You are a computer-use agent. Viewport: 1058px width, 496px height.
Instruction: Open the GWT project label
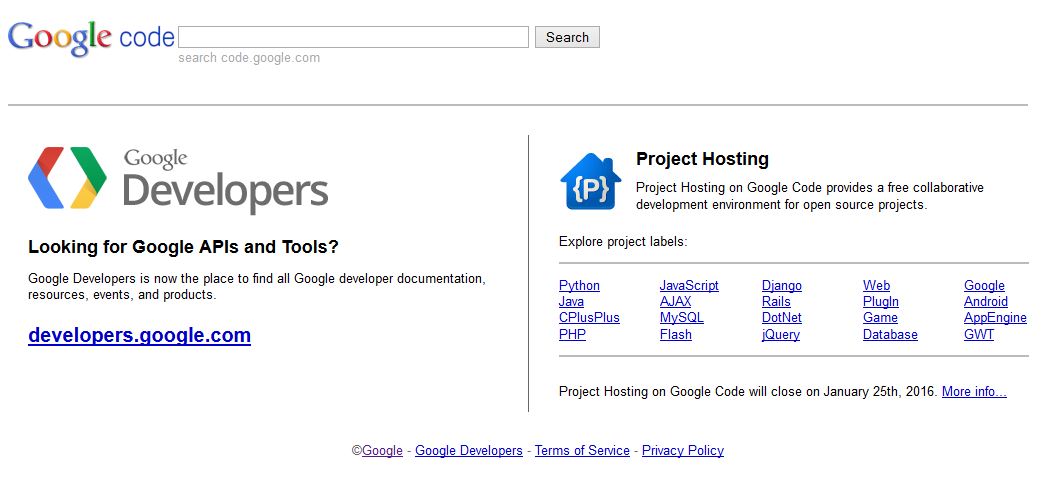coord(979,335)
